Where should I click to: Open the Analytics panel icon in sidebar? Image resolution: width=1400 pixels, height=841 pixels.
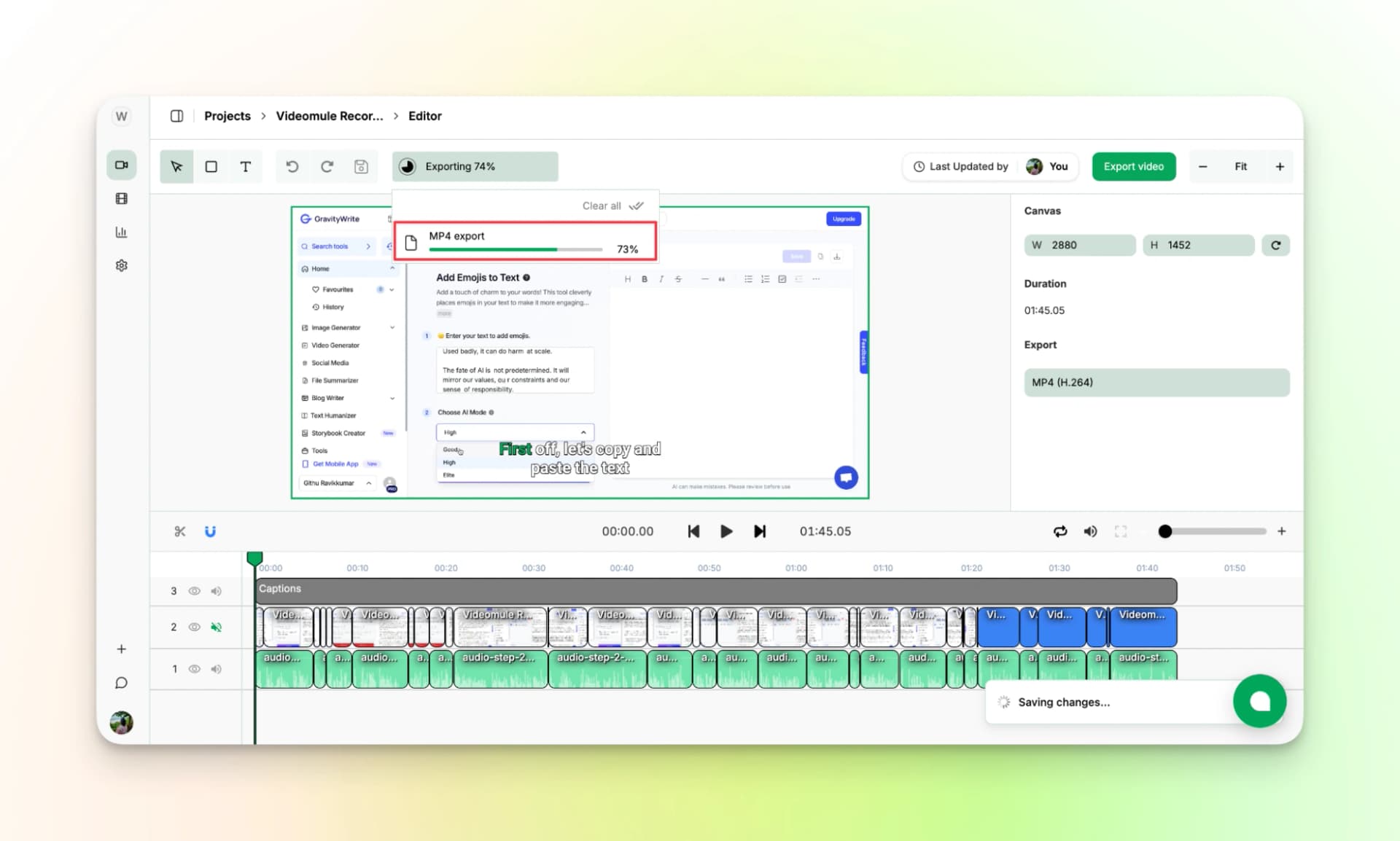tap(121, 232)
